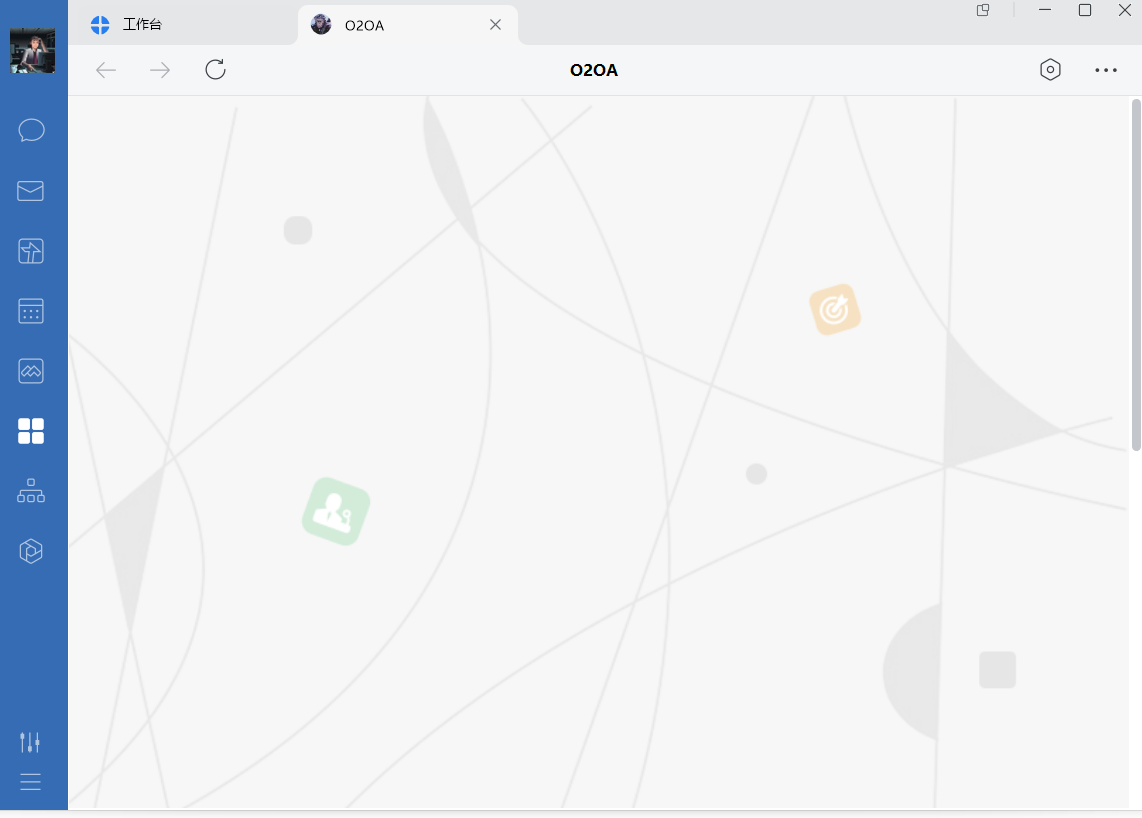Open the documents icon in sidebar
1142x818 pixels.
31,251
